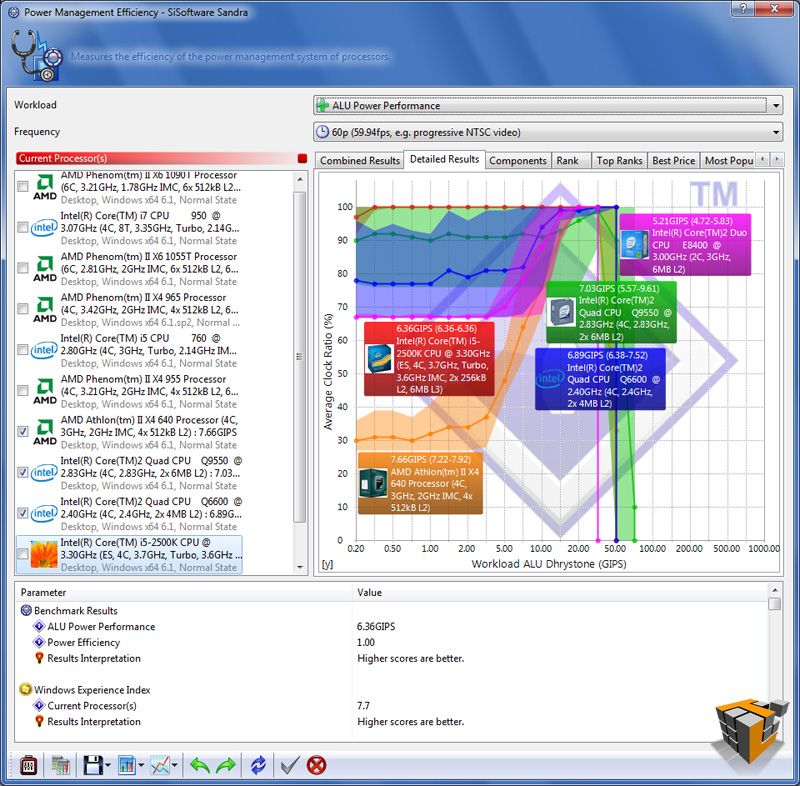Refresh results with the blue arrows icon
The image size is (800, 786).
[x=258, y=765]
